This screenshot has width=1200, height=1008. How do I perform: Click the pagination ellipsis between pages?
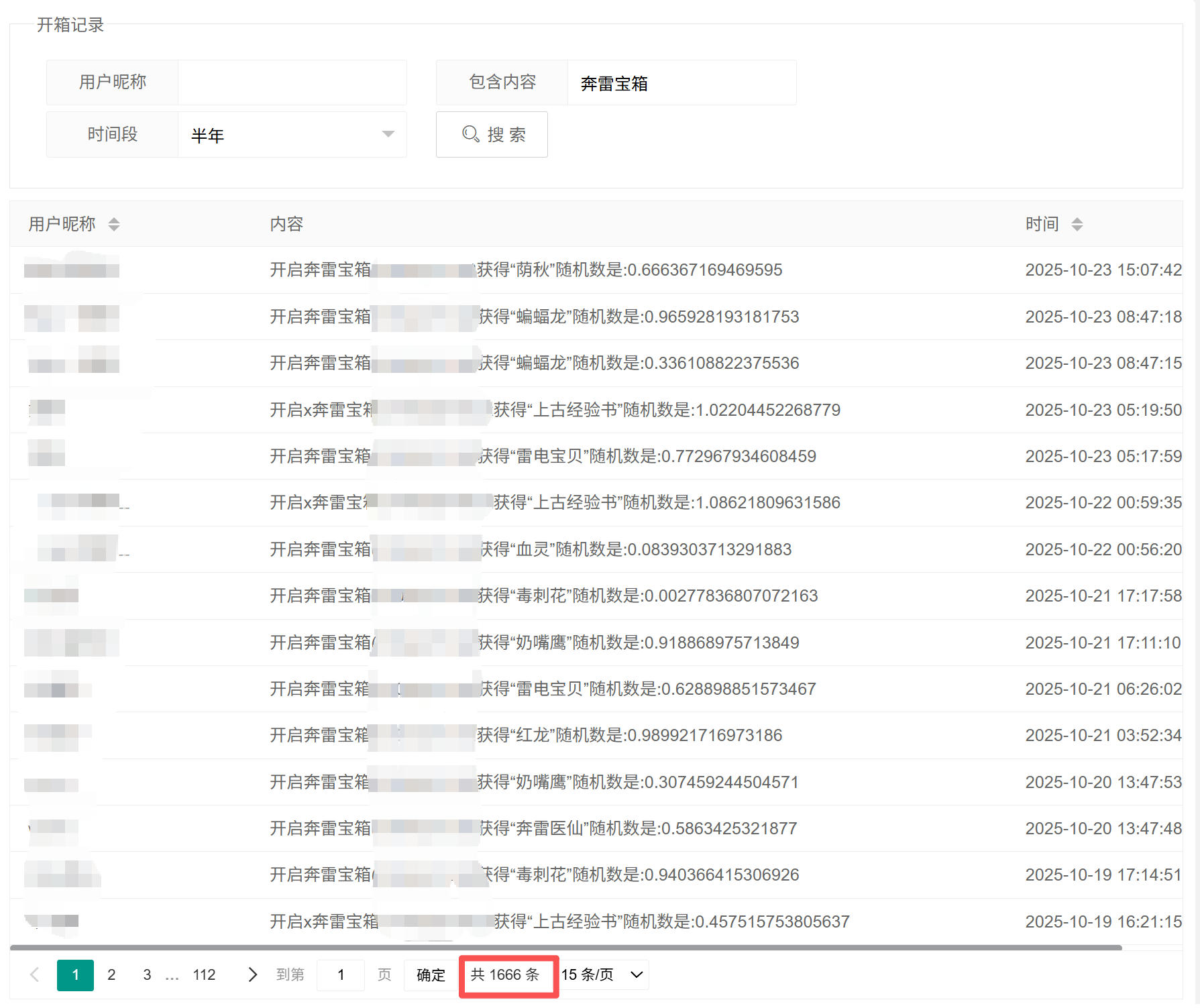(172, 976)
